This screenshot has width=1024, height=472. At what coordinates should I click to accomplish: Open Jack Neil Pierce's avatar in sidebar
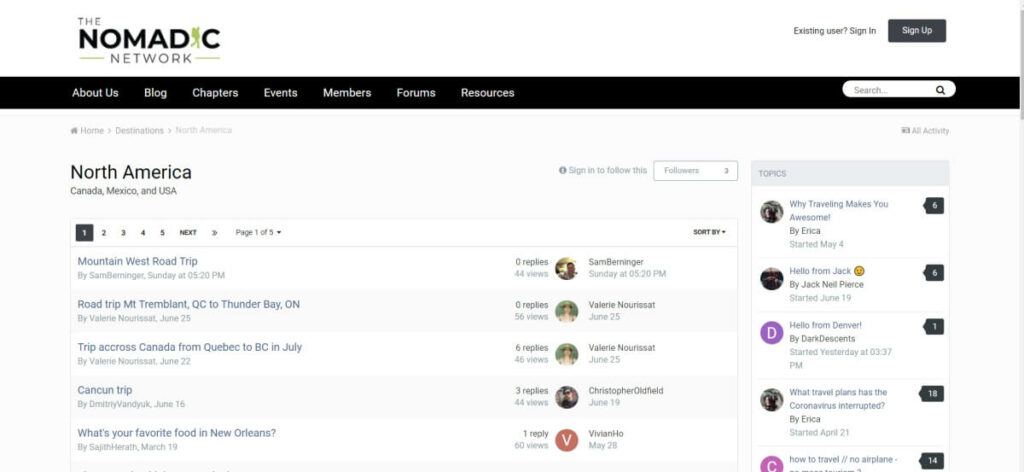pos(771,279)
